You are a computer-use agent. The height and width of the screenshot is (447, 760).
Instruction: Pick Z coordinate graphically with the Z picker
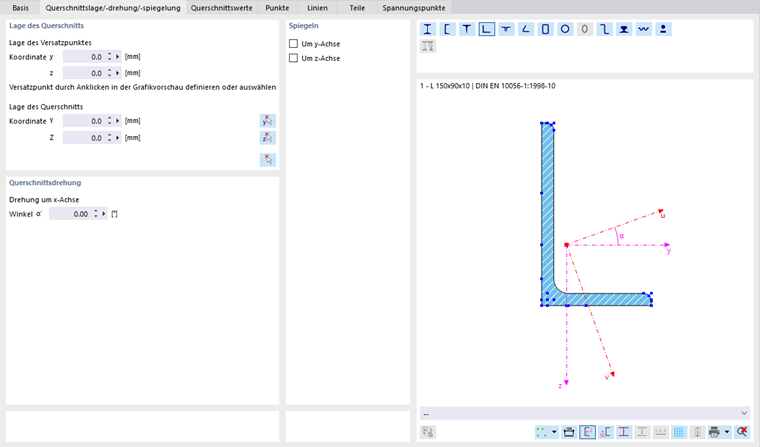[268, 138]
